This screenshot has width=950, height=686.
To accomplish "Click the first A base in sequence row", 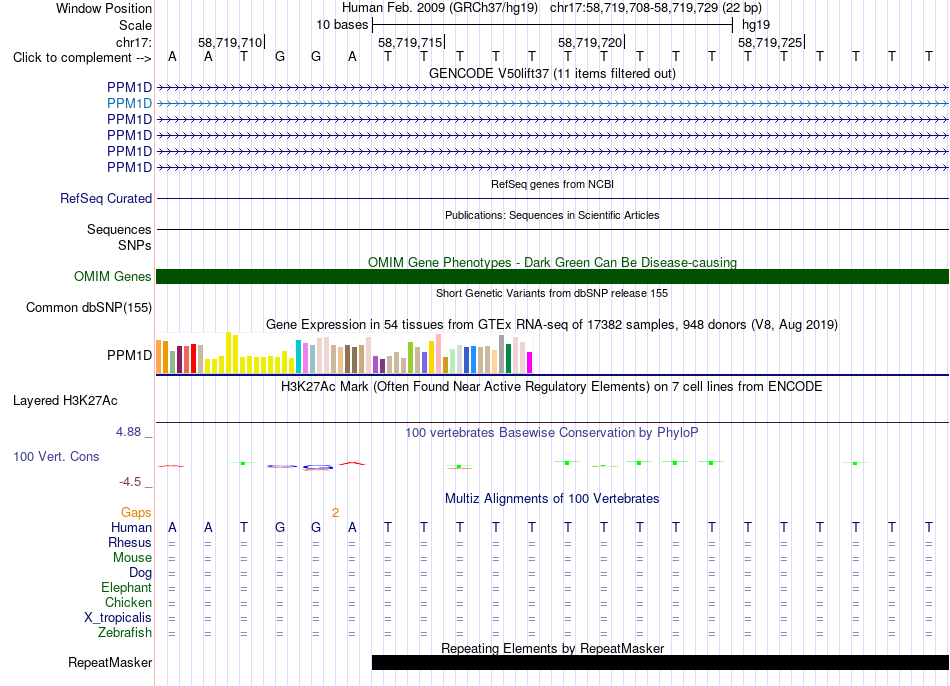I will click(x=172, y=57).
